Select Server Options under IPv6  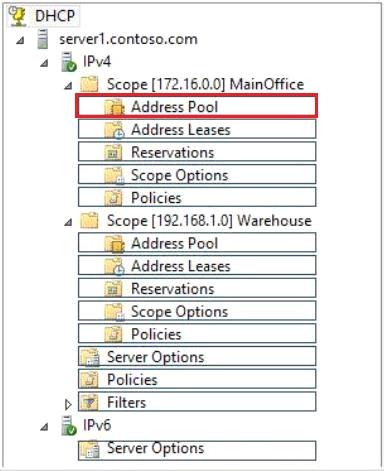click(x=197, y=450)
